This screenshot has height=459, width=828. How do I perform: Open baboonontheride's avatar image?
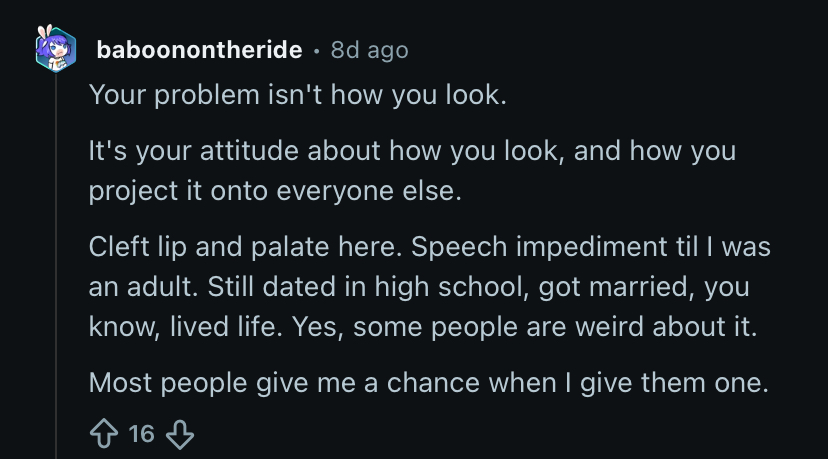point(56,48)
